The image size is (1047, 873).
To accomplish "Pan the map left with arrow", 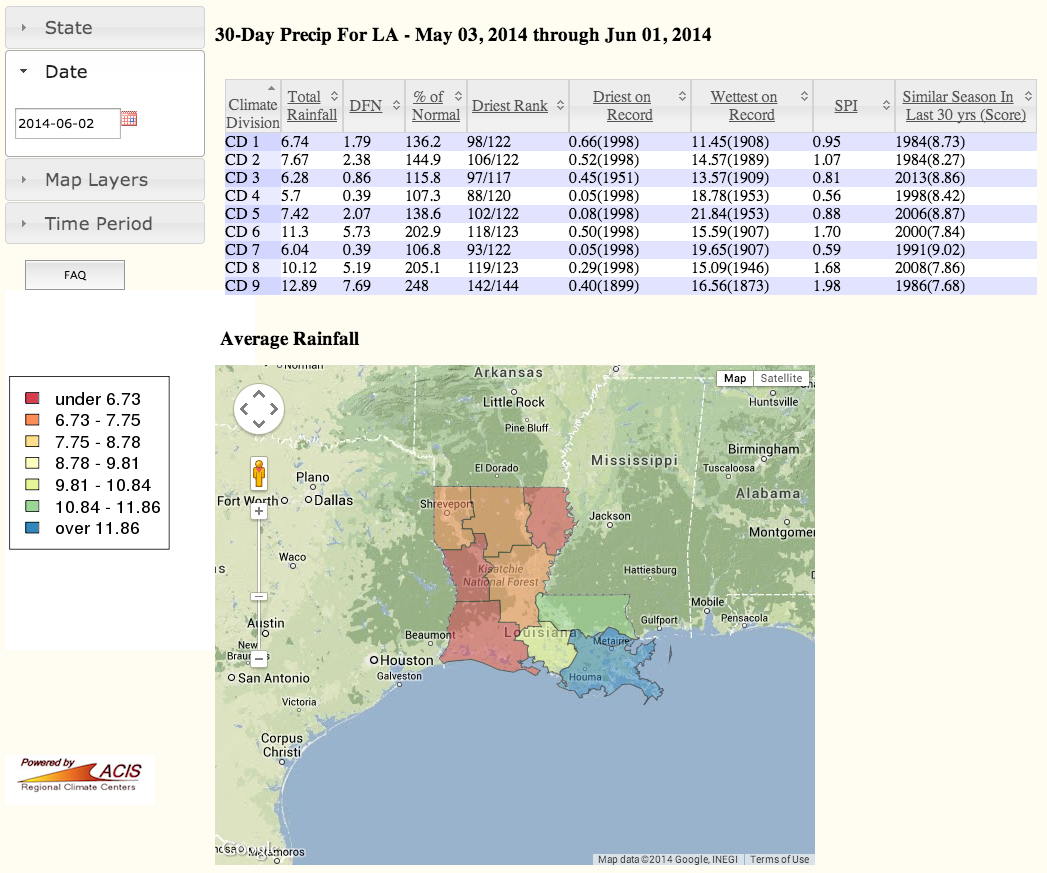I will (x=244, y=409).
